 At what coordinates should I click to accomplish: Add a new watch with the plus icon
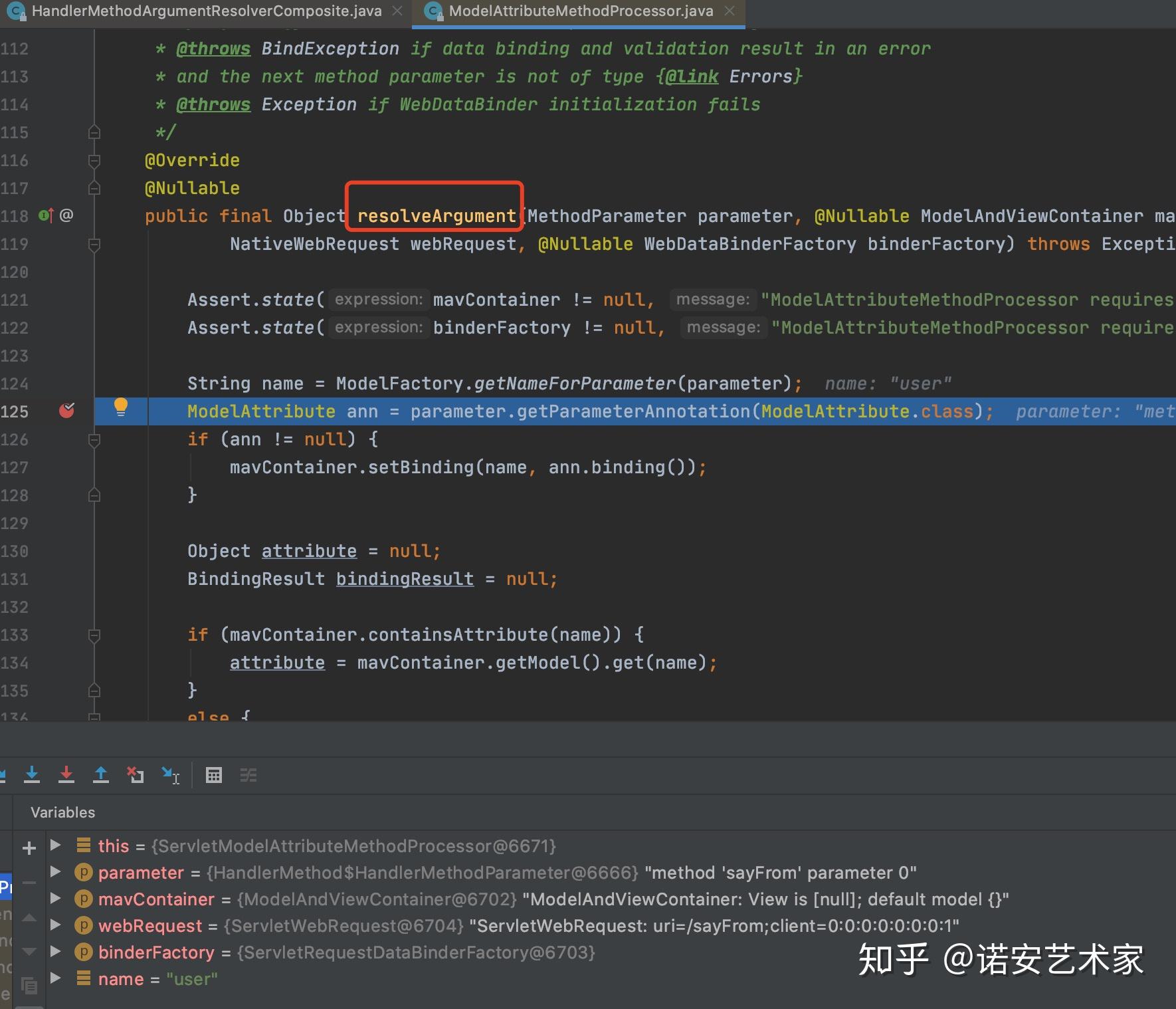[x=29, y=847]
